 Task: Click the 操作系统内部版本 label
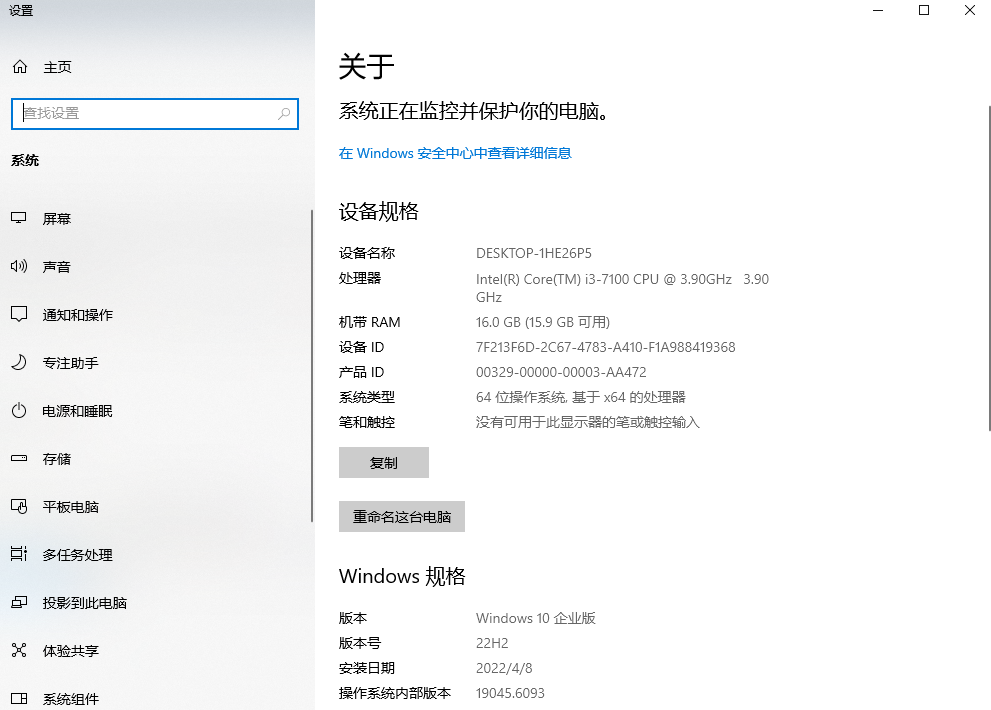[395, 693]
